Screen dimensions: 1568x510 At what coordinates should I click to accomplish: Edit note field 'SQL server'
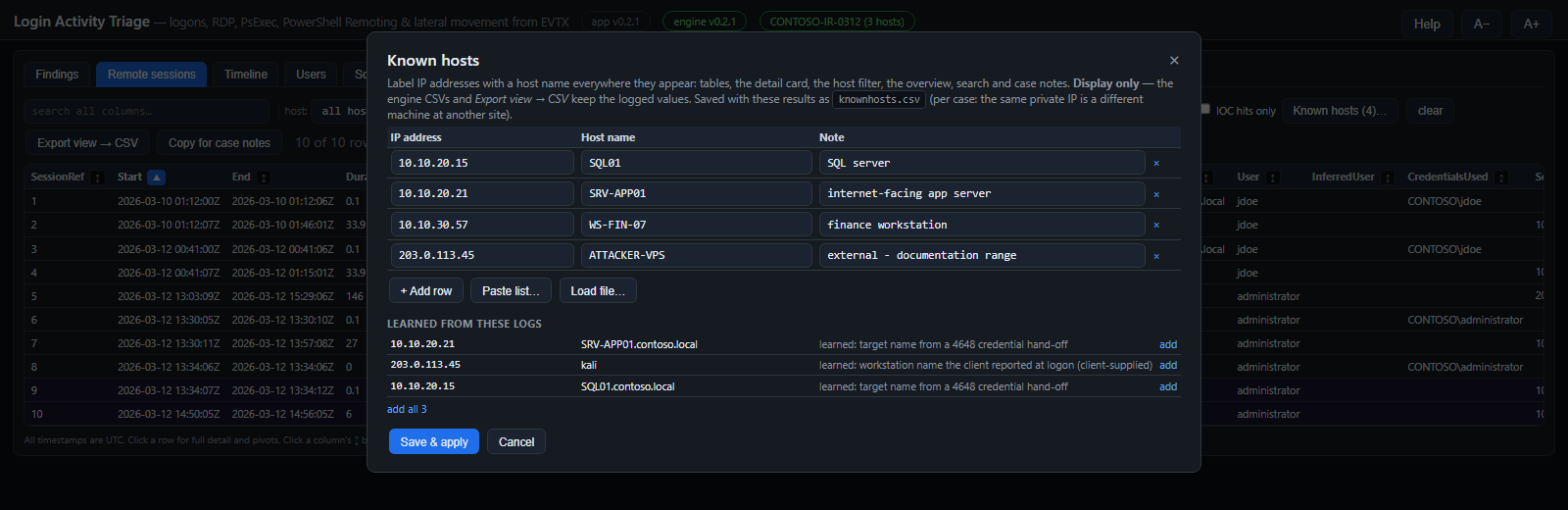coord(982,164)
